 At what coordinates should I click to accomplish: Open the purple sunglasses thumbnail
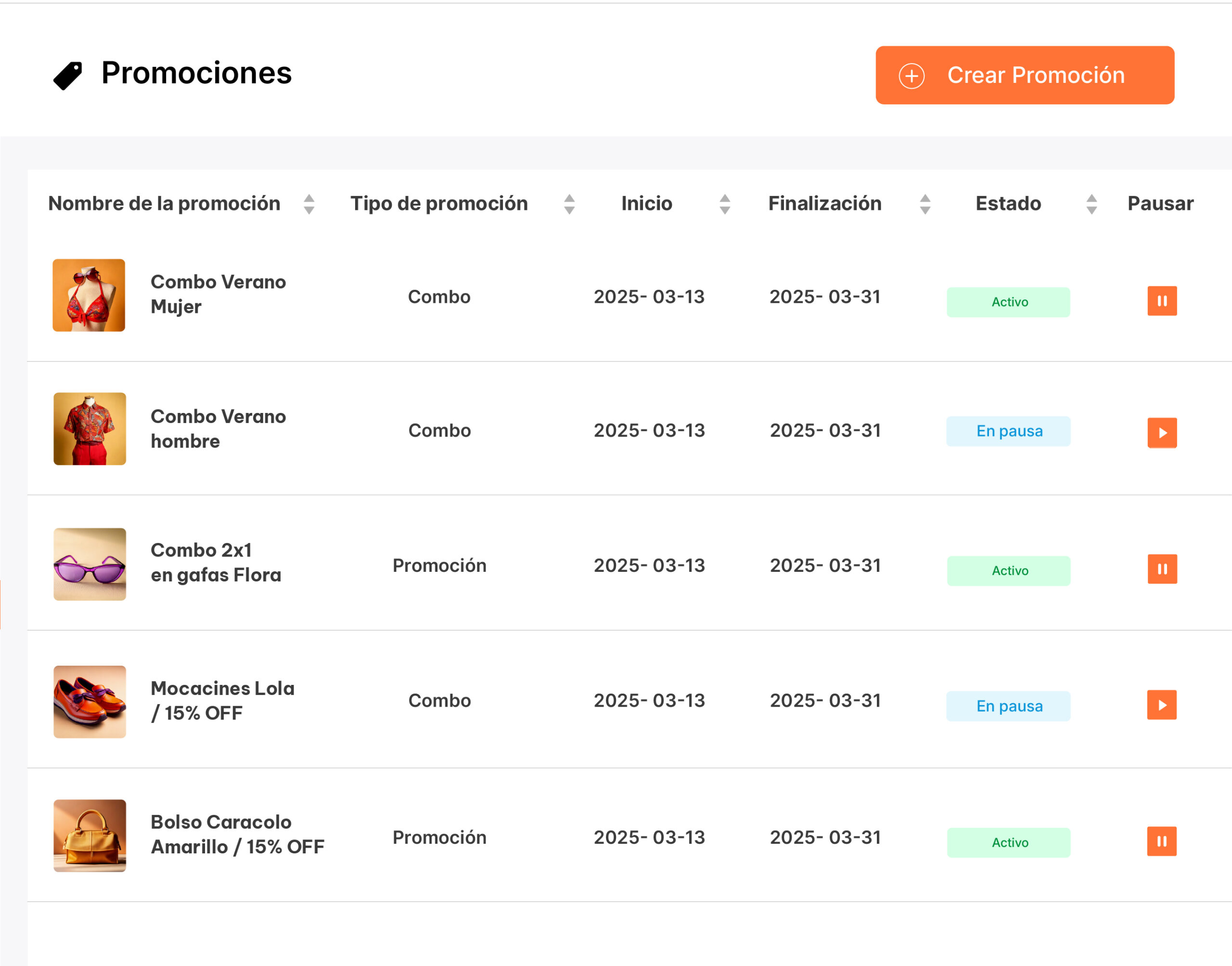click(x=90, y=565)
